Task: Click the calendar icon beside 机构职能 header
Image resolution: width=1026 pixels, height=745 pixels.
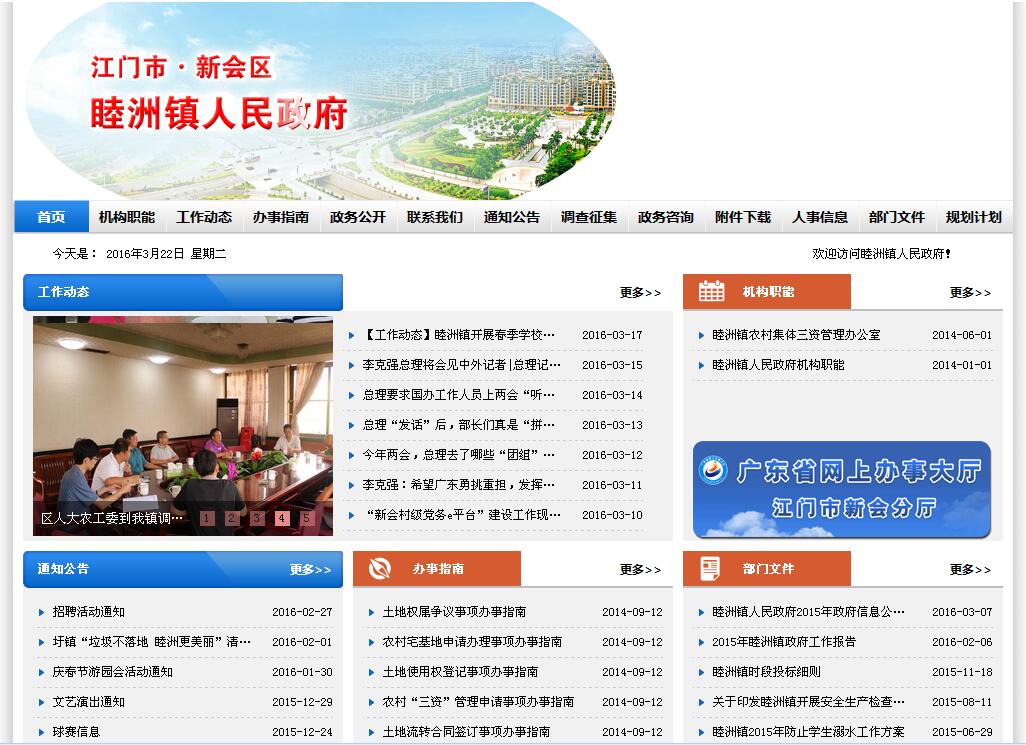Action: pos(711,291)
